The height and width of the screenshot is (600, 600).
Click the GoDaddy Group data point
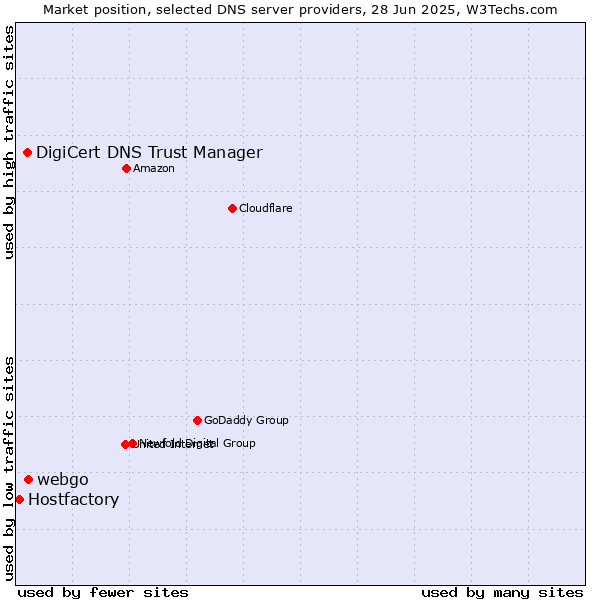click(197, 421)
